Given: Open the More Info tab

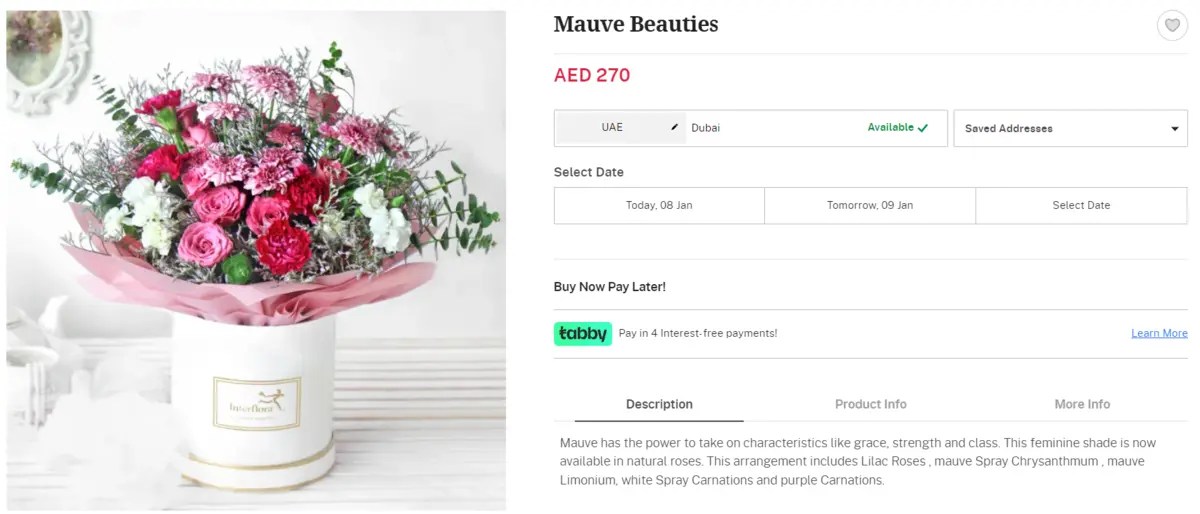Looking at the screenshot, I should (1082, 404).
